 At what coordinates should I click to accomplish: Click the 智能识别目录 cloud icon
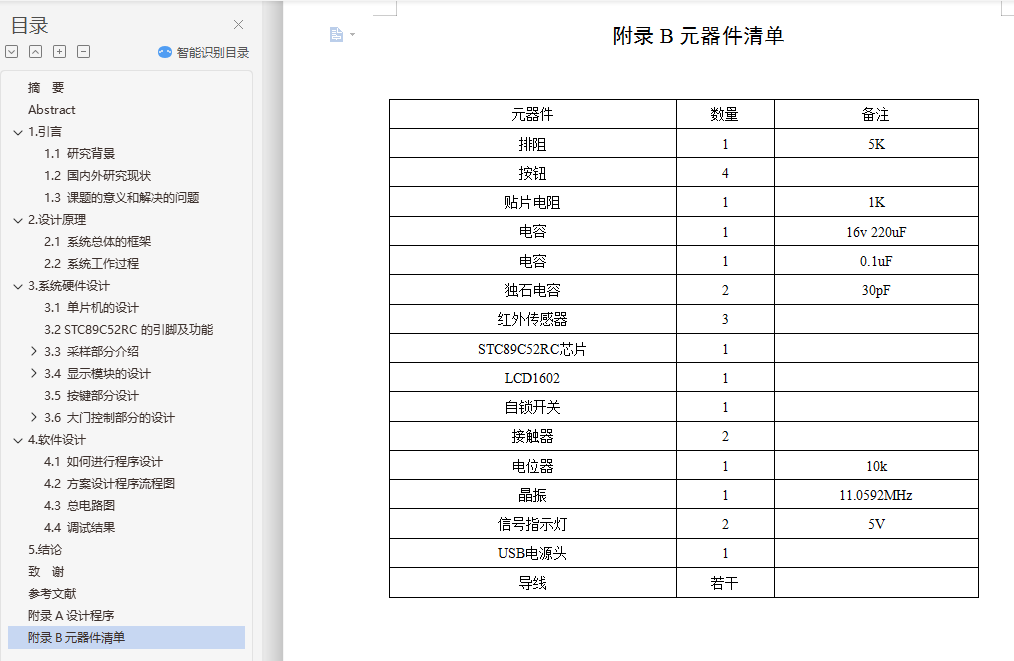tap(165, 52)
